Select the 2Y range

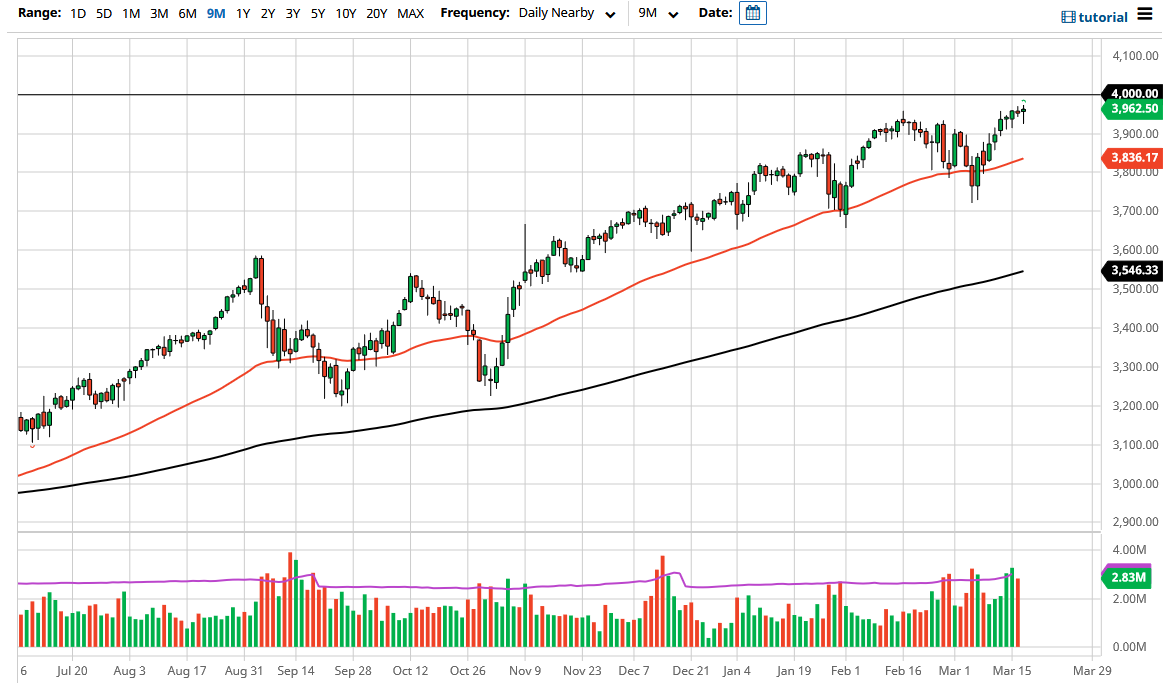tap(267, 14)
